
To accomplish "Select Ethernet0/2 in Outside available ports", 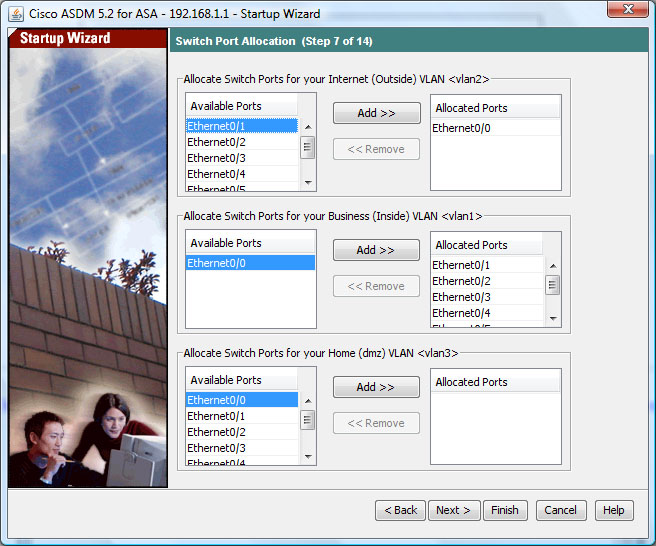I will point(242,142).
